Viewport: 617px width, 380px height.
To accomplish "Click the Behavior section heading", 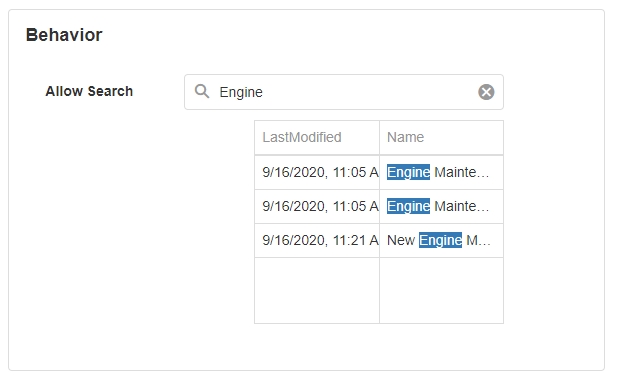I will pyautogui.click(x=64, y=35).
